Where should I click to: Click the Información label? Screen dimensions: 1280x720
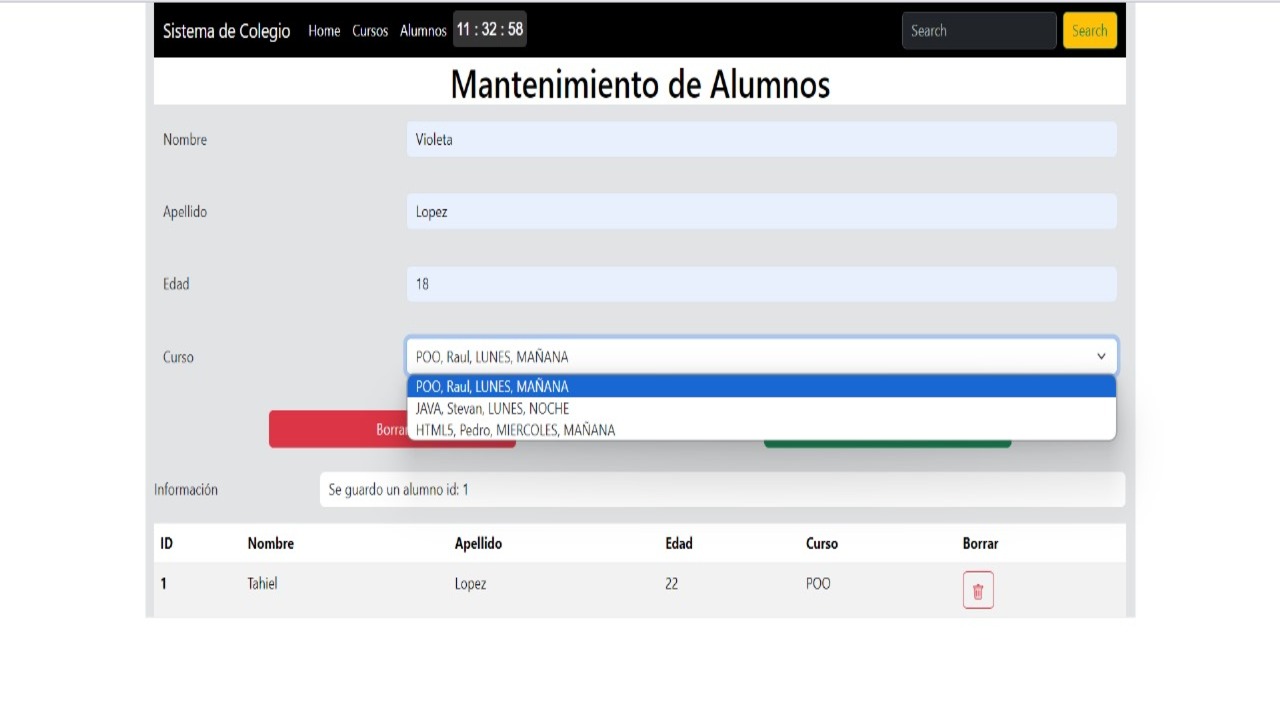(186, 490)
